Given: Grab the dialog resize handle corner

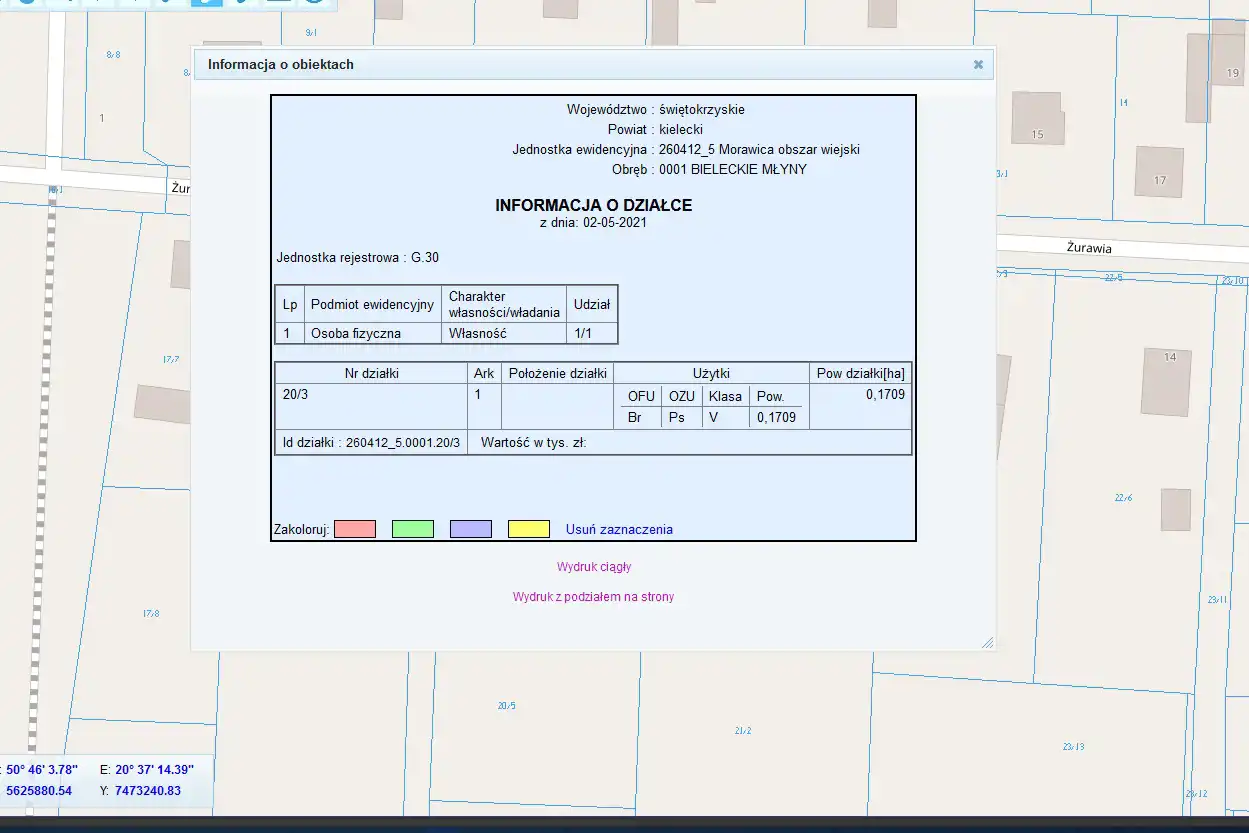Looking at the screenshot, I should [x=987, y=643].
